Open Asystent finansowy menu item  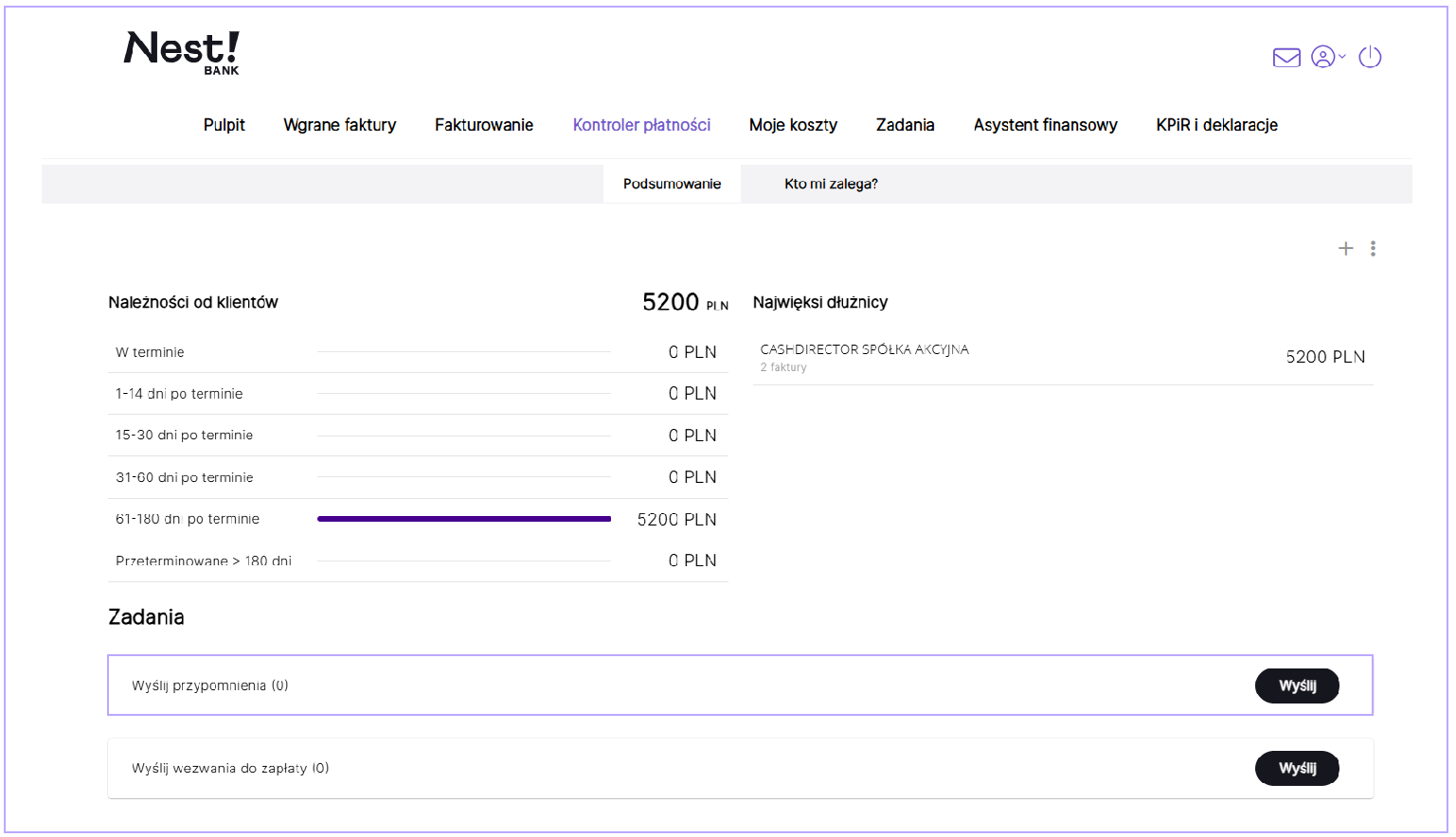[x=1045, y=125]
